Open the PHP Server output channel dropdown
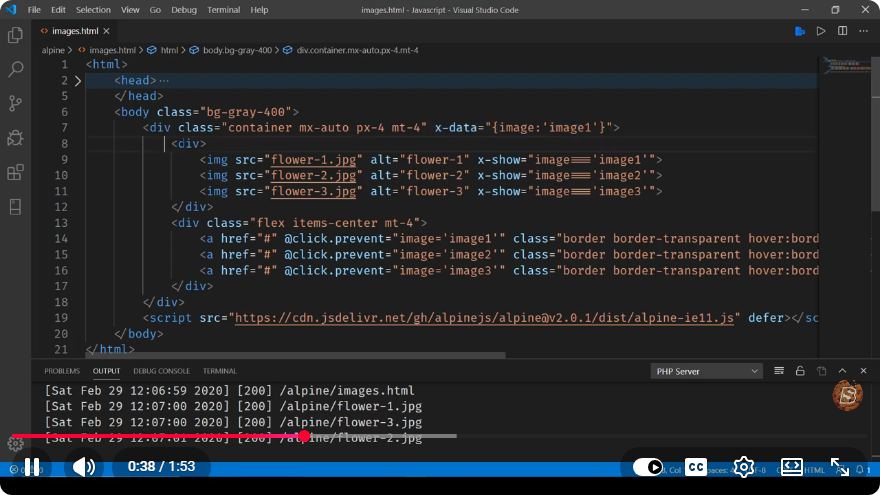The width and height of the screenshot is (880, 495). [x=707, y=371]
